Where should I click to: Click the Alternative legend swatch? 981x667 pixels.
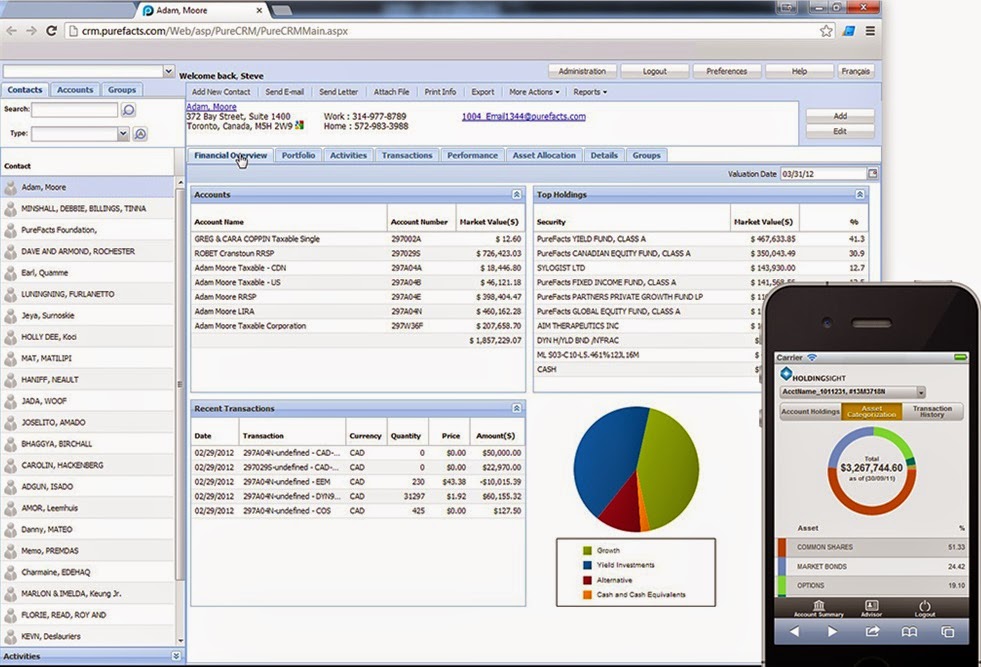point(587,580)
